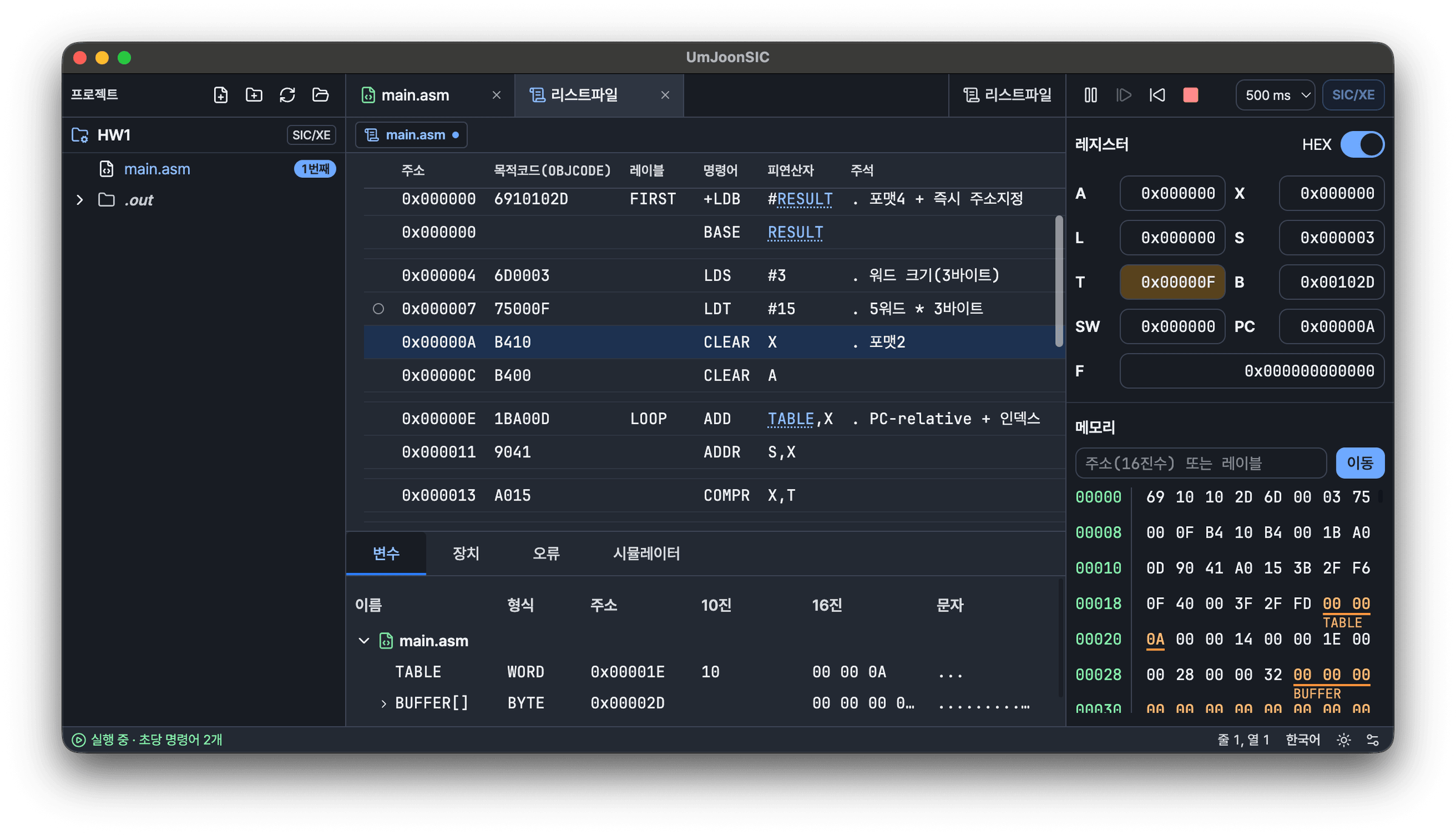The image size is (1456, 835).
Task: Click the HW1 project folder icon
Action: click(x=79, y=135)
